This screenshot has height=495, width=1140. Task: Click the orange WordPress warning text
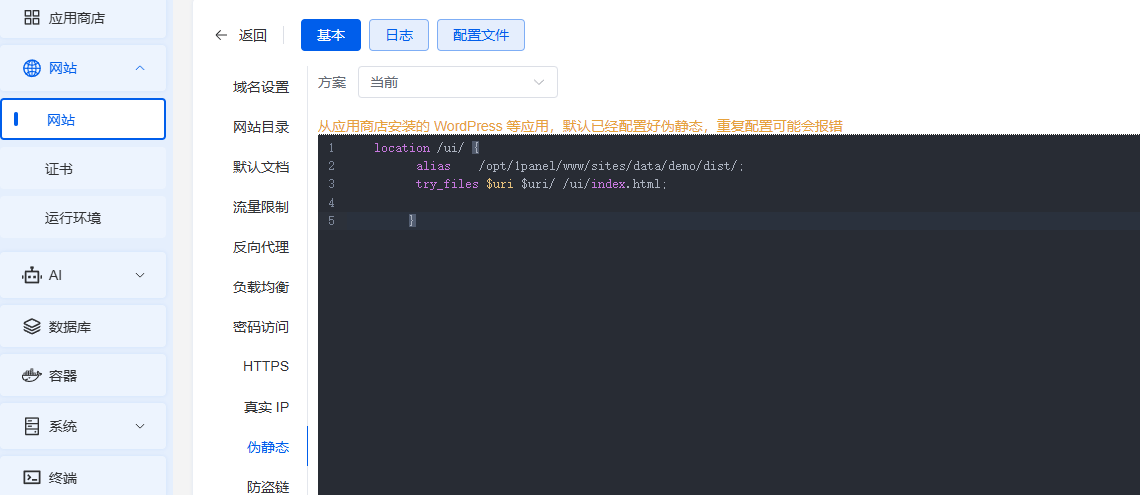point(580,126)
